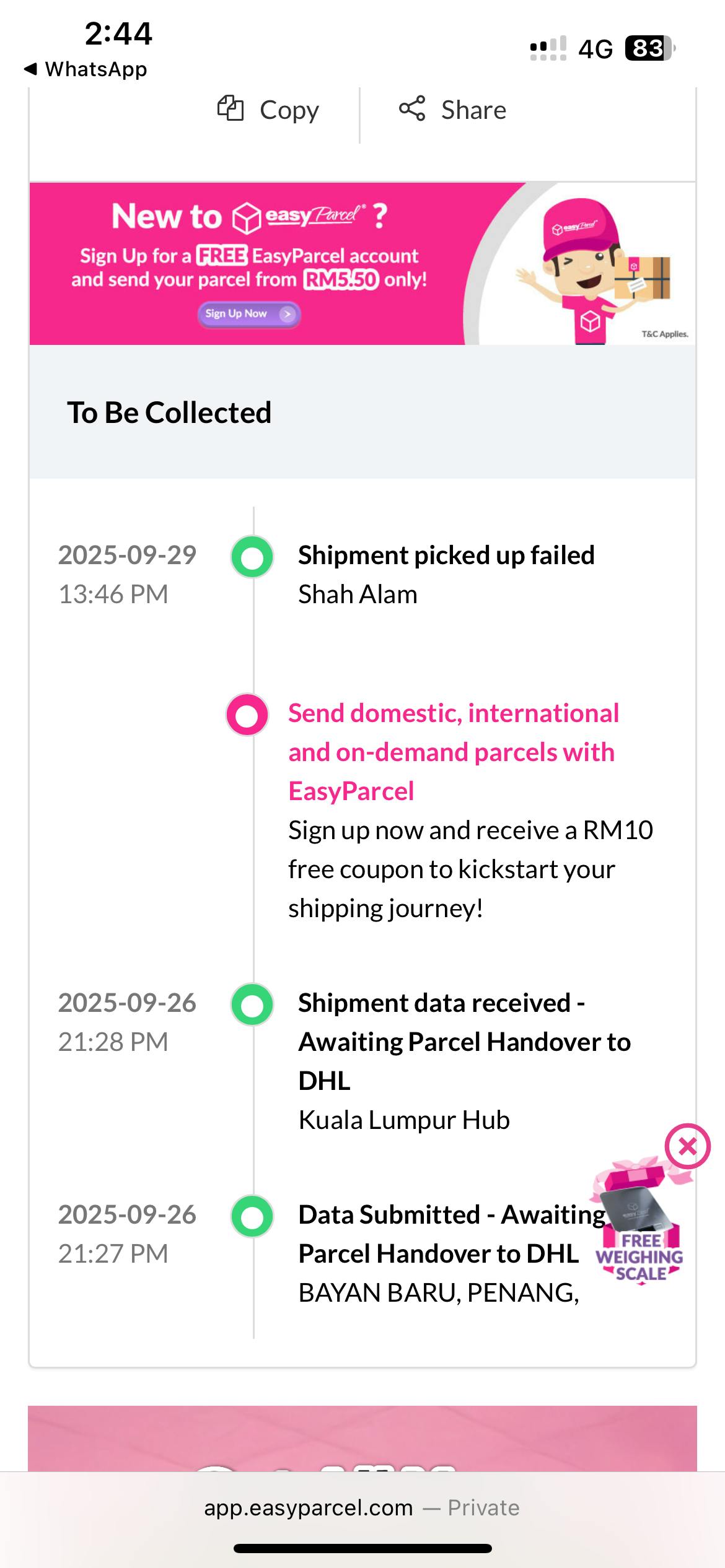Tap the To Be Collected status header

tap(170, 412)
